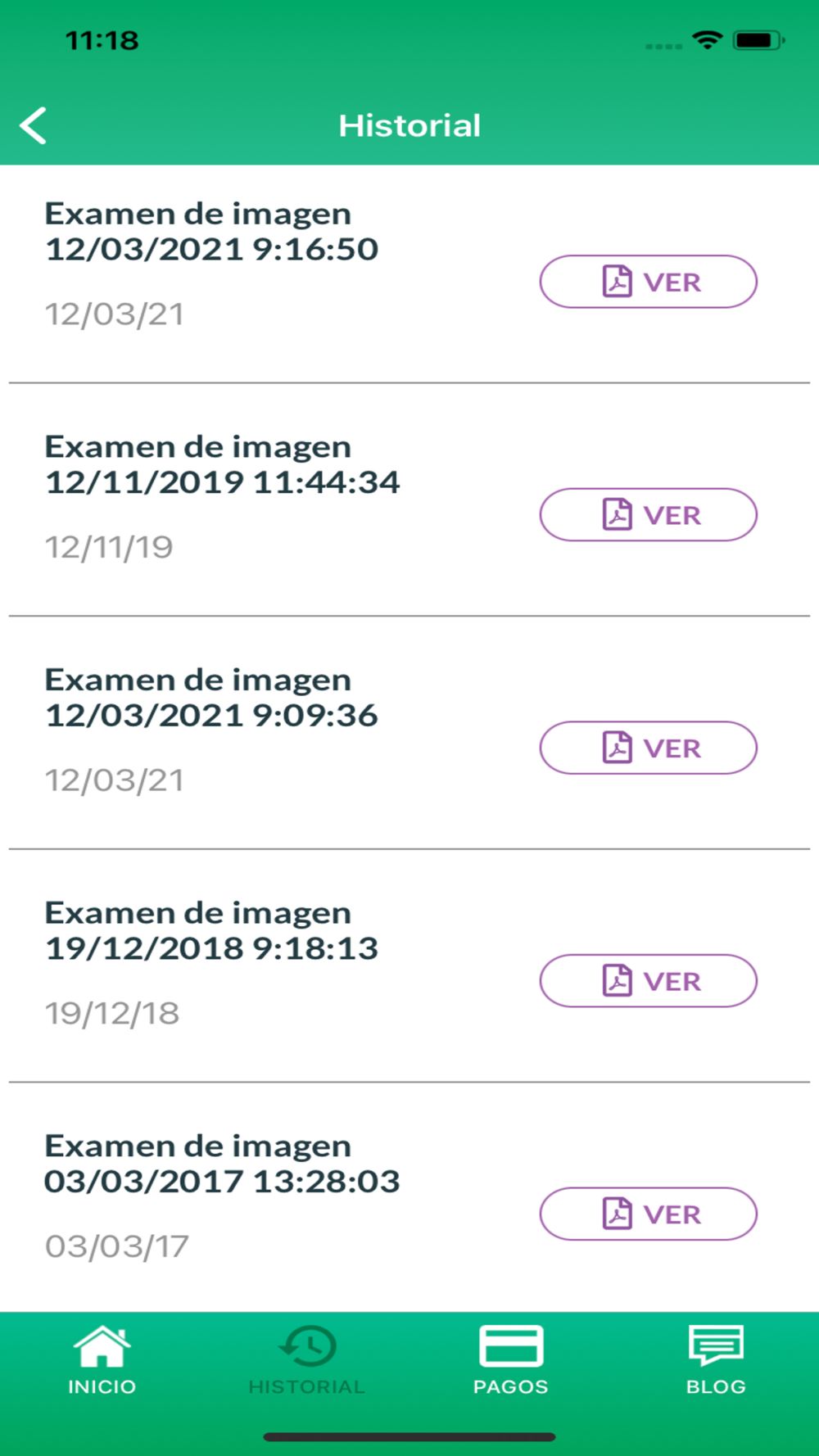Select exam entry dated 12/03/2021 9:09:36

coord(211,698)
